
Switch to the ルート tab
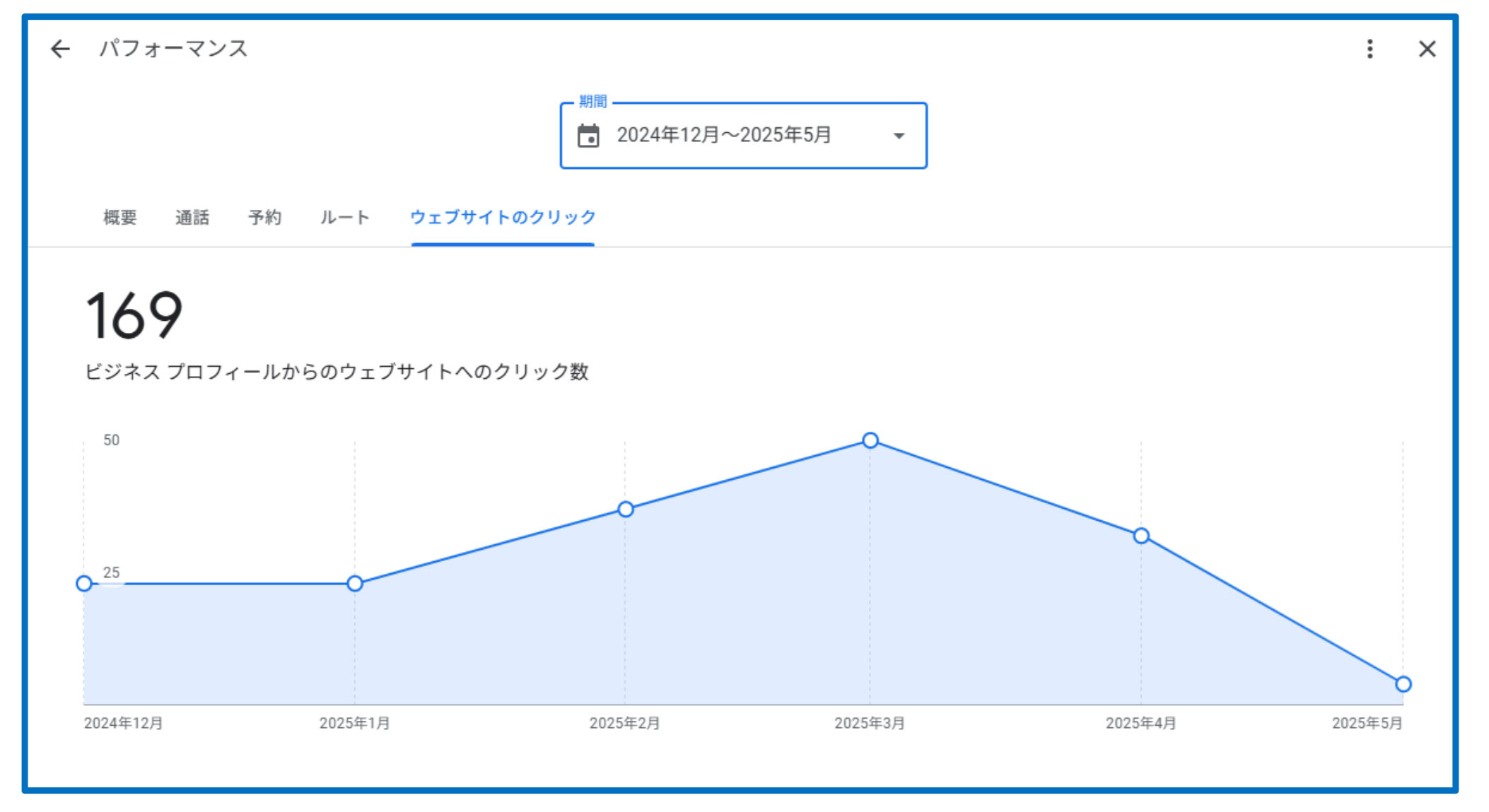(x=345, y=217)
